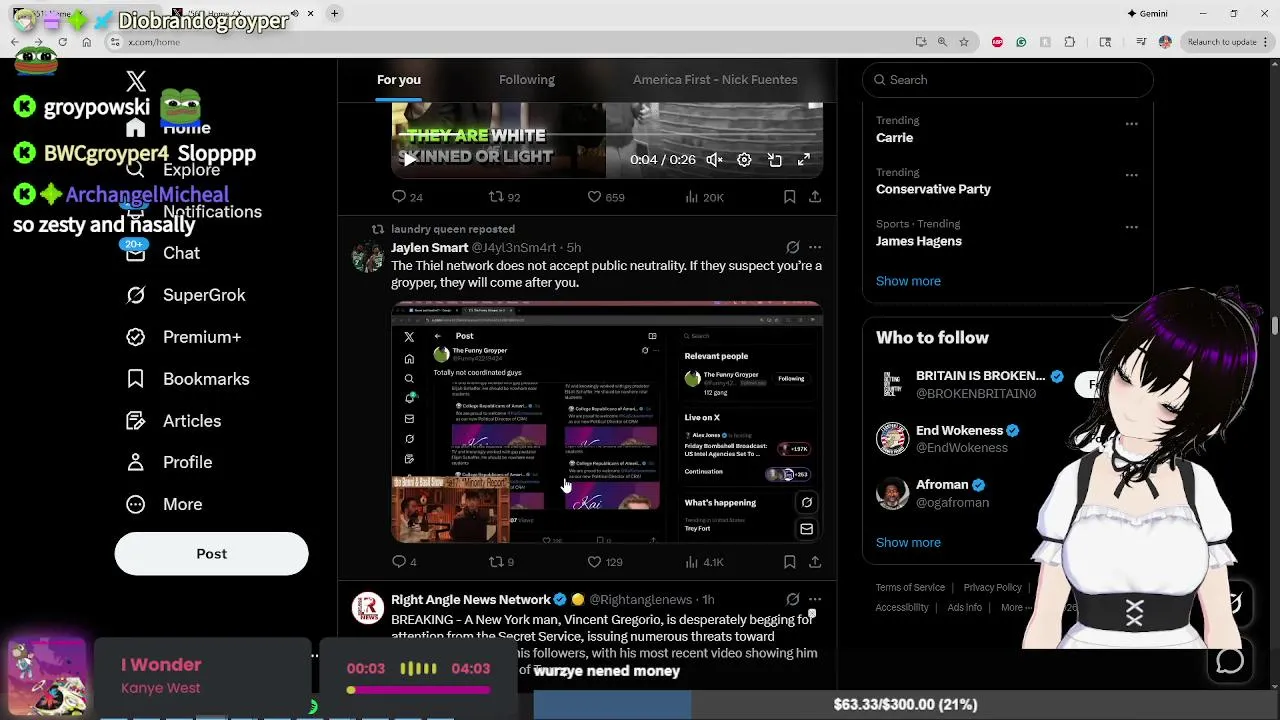The width and height of the screenshot is (1280, 720).
Task: Open Right Angle News Network profile
Action: coord(470,600)
